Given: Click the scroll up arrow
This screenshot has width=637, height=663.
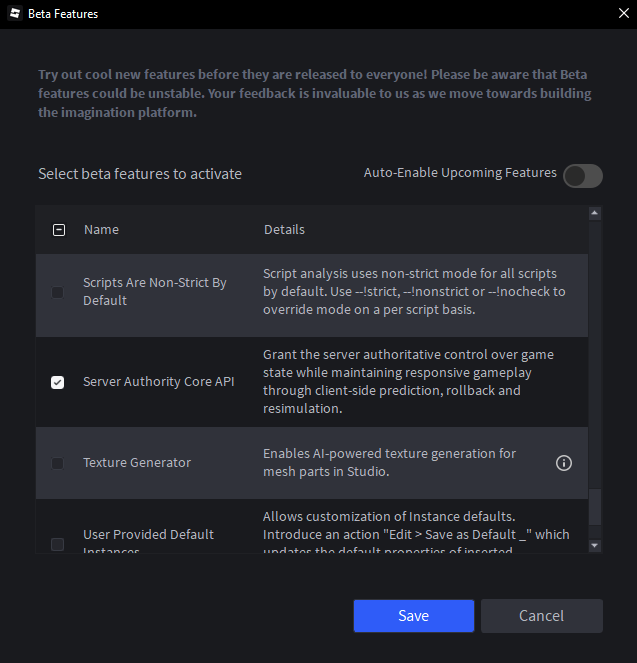Looking at the screenshot, I should click(x=595, y=213).
